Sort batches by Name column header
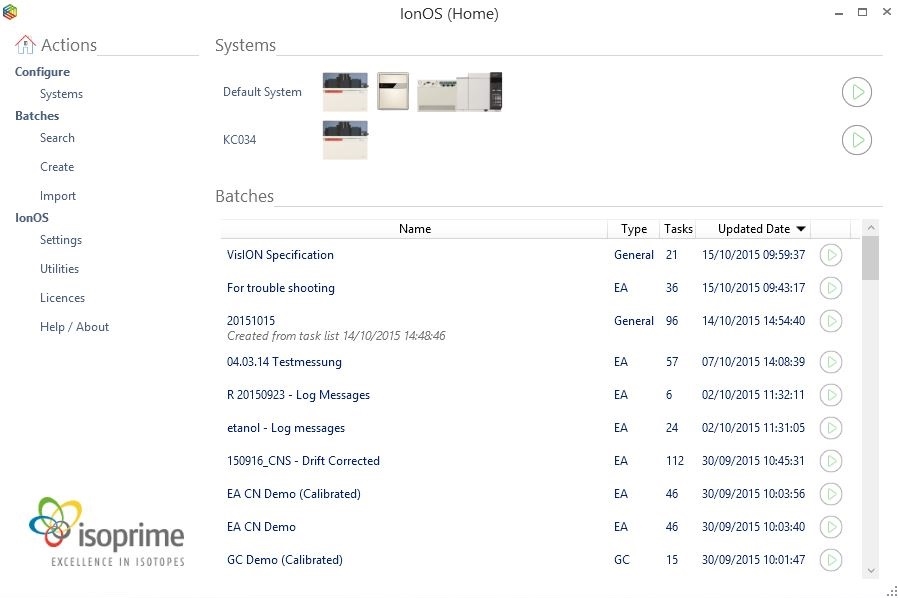Screen dimensions: 898x598 tap(414, 229)
